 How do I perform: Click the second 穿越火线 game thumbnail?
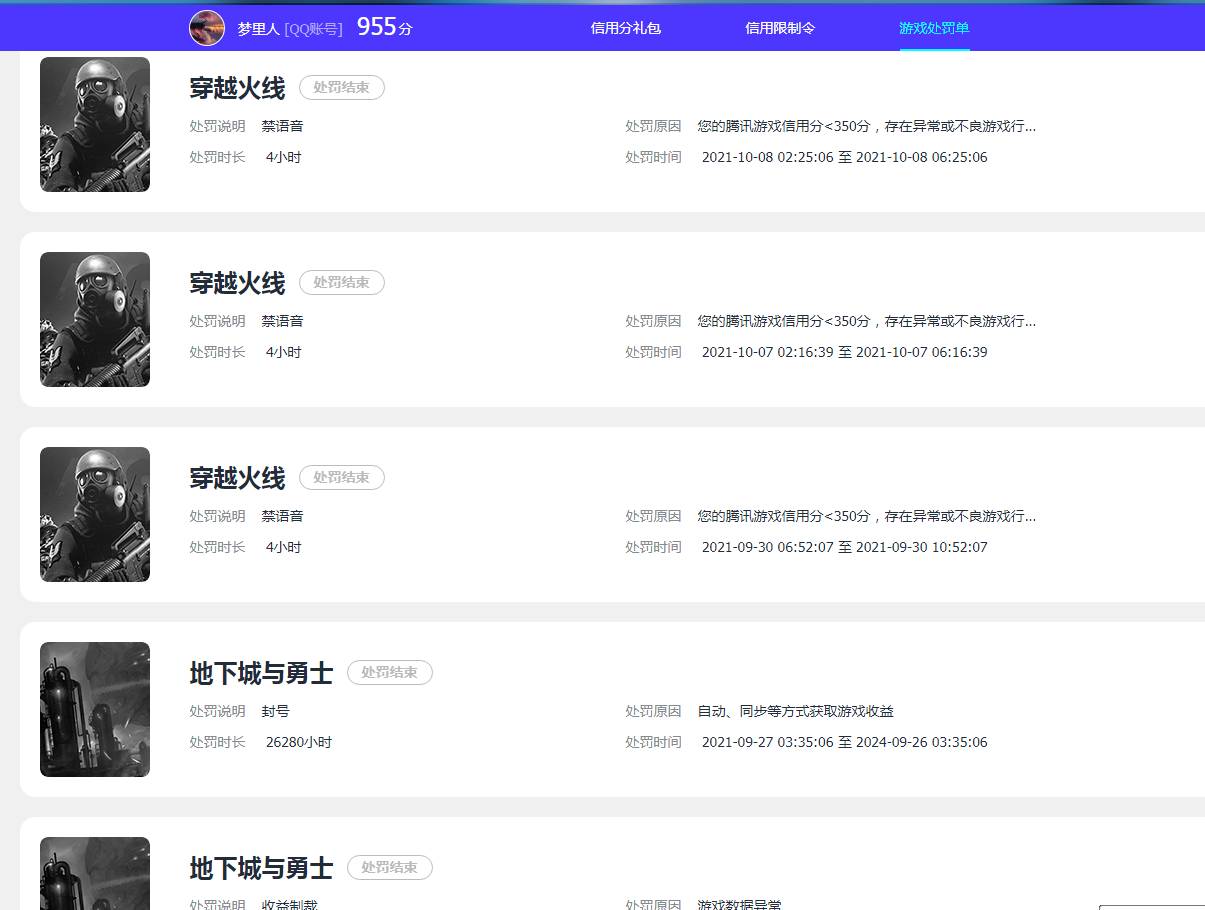click(94, 319)
